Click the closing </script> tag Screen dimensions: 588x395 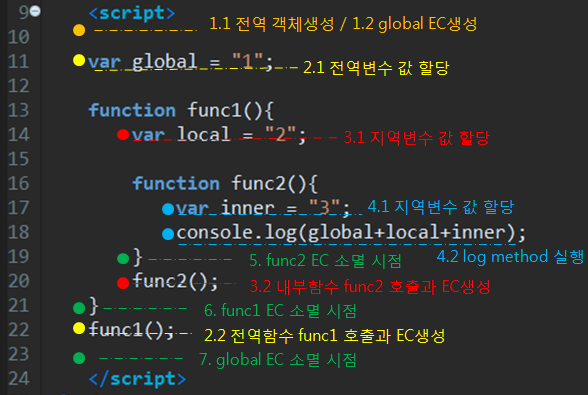(137, 379)
